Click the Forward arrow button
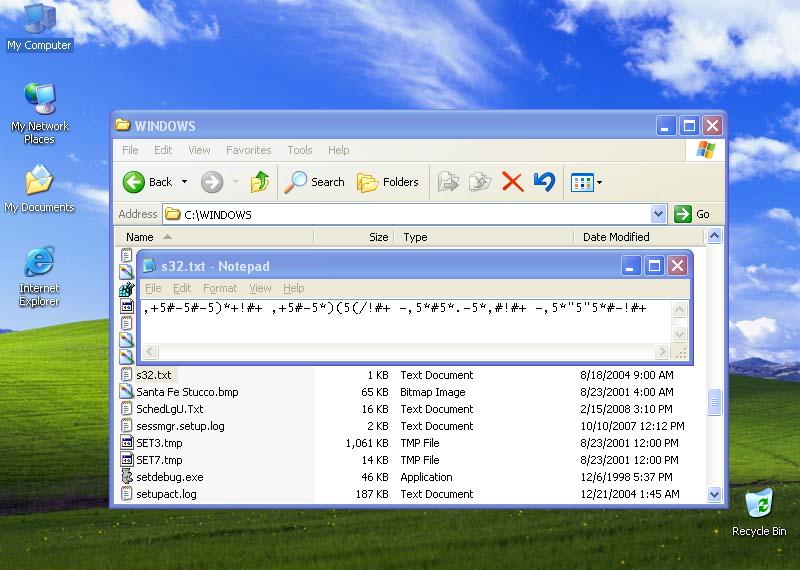Screen dimensions: 800x570 [x=212, y=182]
